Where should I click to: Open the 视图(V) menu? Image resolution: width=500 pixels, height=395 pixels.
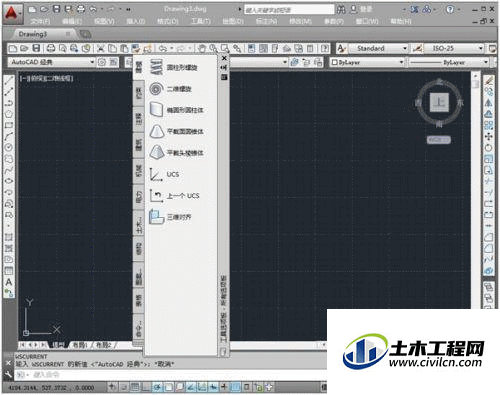click(x=104, y=21)
